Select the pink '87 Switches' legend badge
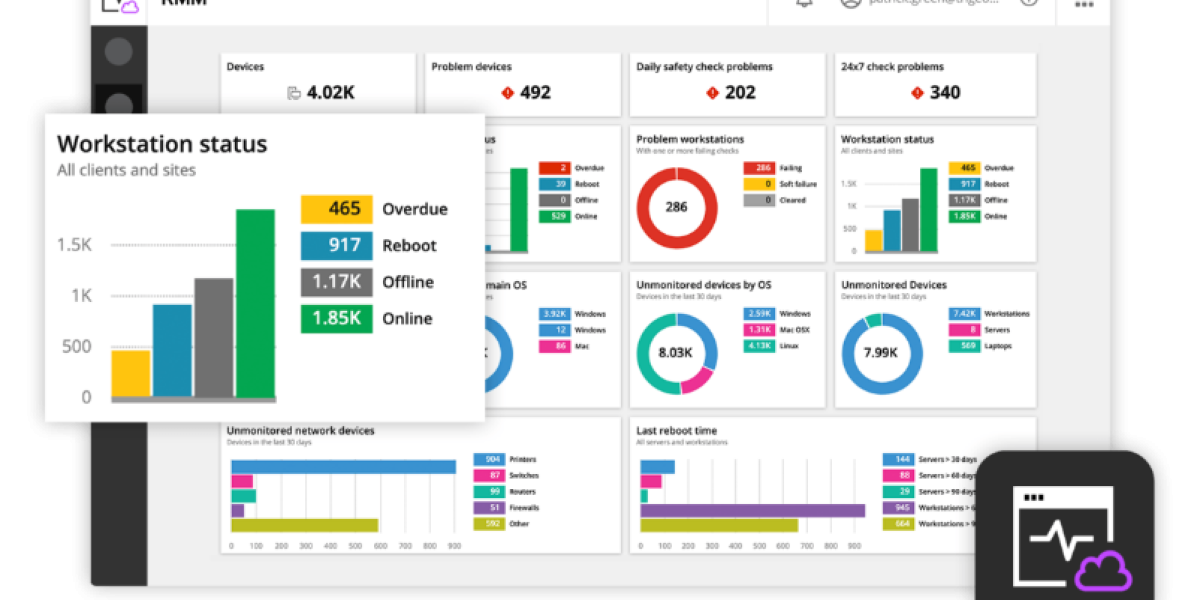The image size is (1200, 600). click(x=491, y=476)
